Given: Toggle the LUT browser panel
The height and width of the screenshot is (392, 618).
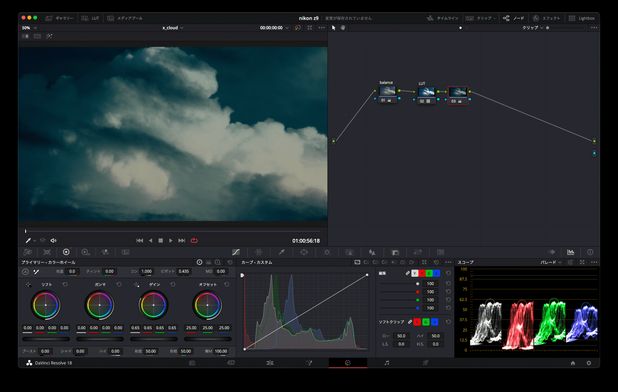Looking at the screenshot, I should point(90,18).
